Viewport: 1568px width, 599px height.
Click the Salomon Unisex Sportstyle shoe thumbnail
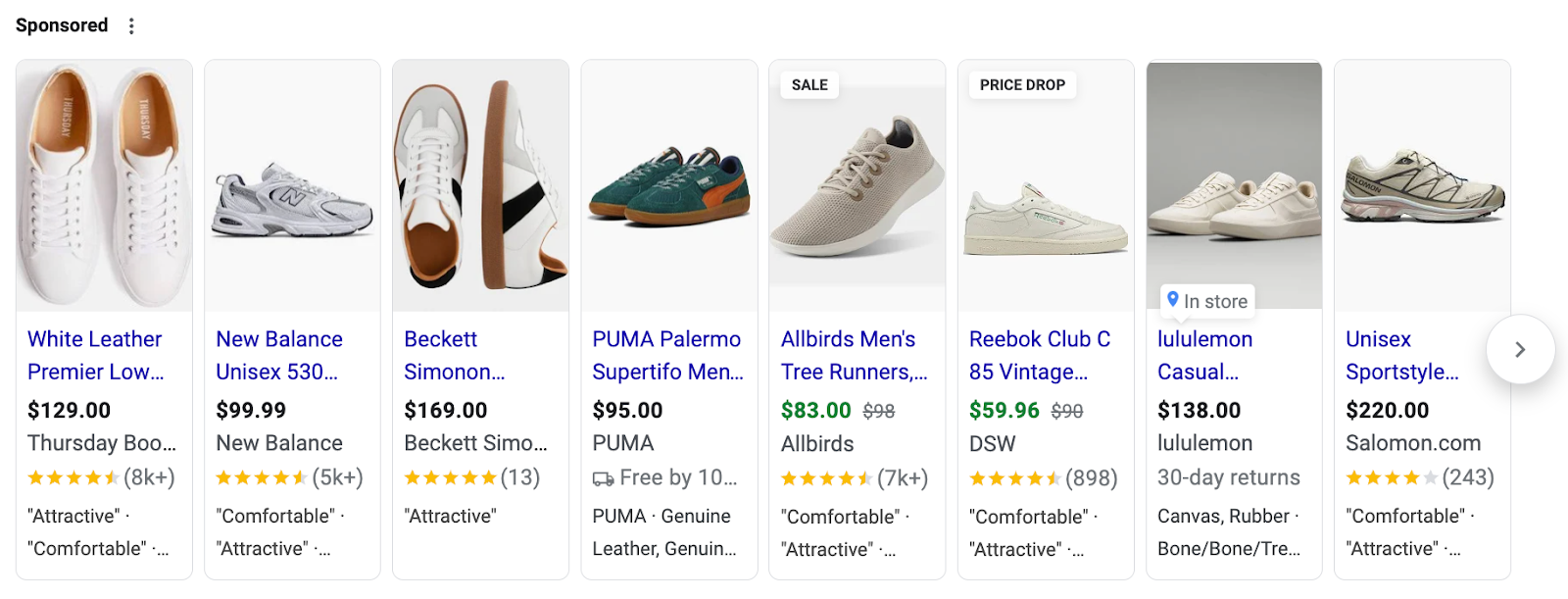pyautogui.click(x=1422, y=184)
